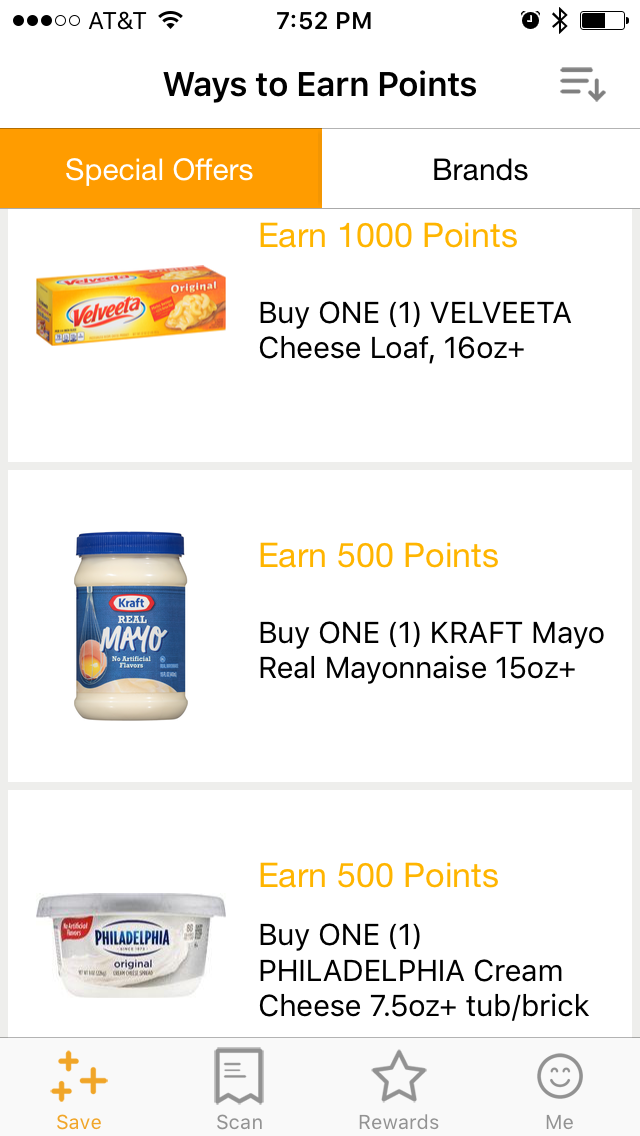Open the Velveeta Cheese Loaf offer description
The height and width of the screenshot is (1136, 640).
[x=415, y=331]
